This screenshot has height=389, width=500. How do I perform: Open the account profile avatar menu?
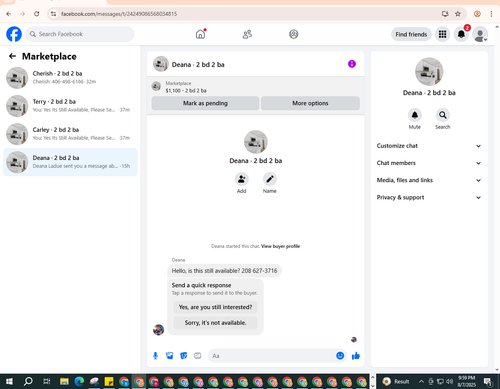pyautogui.click(x=480, y=34)
